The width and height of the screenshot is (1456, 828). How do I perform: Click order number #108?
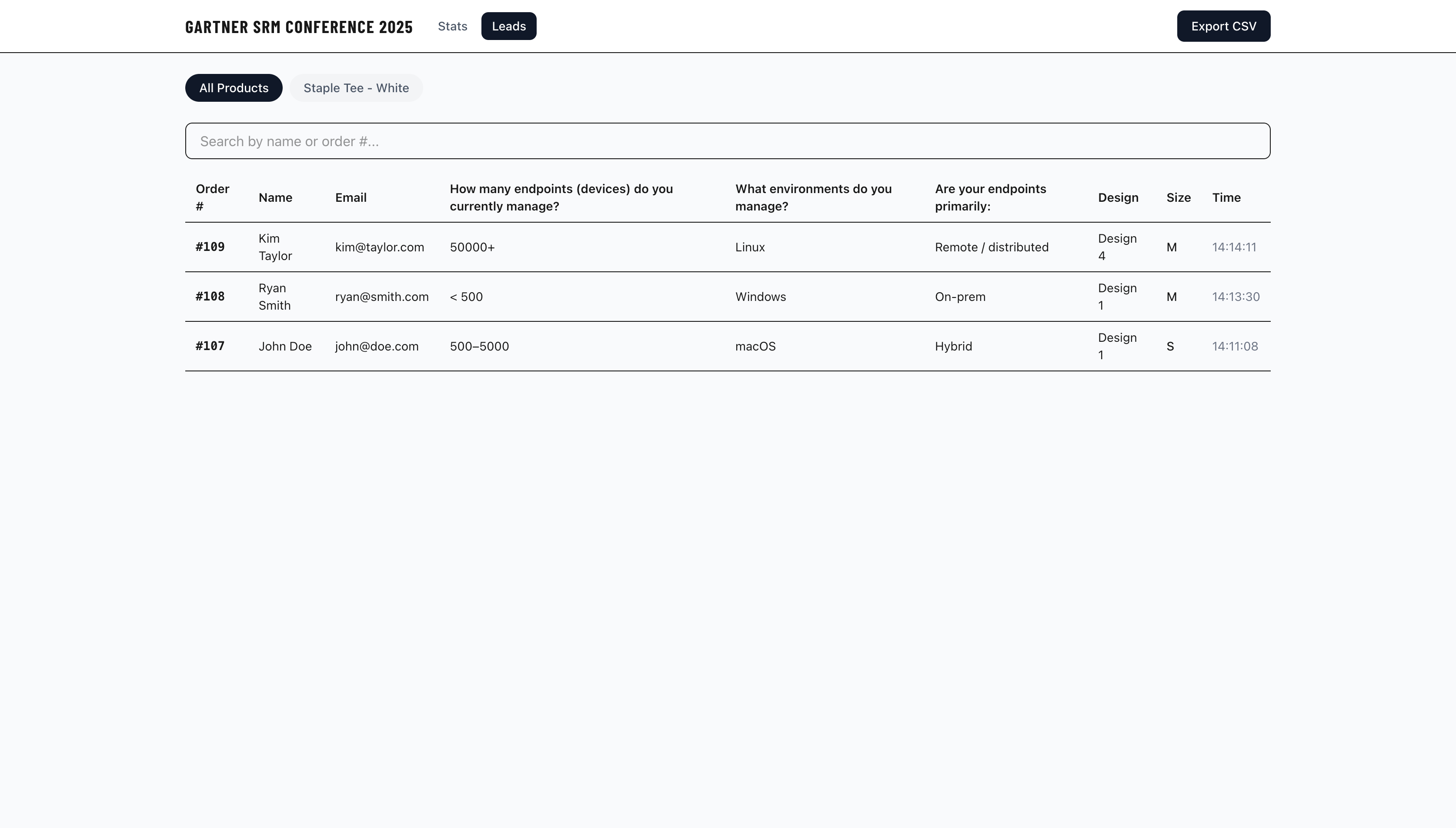tap(210, 296)
